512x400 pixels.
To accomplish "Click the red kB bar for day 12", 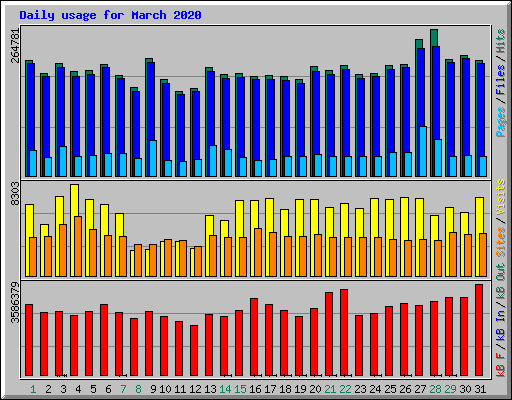I will pyautogui.click(x=194, y=351).
